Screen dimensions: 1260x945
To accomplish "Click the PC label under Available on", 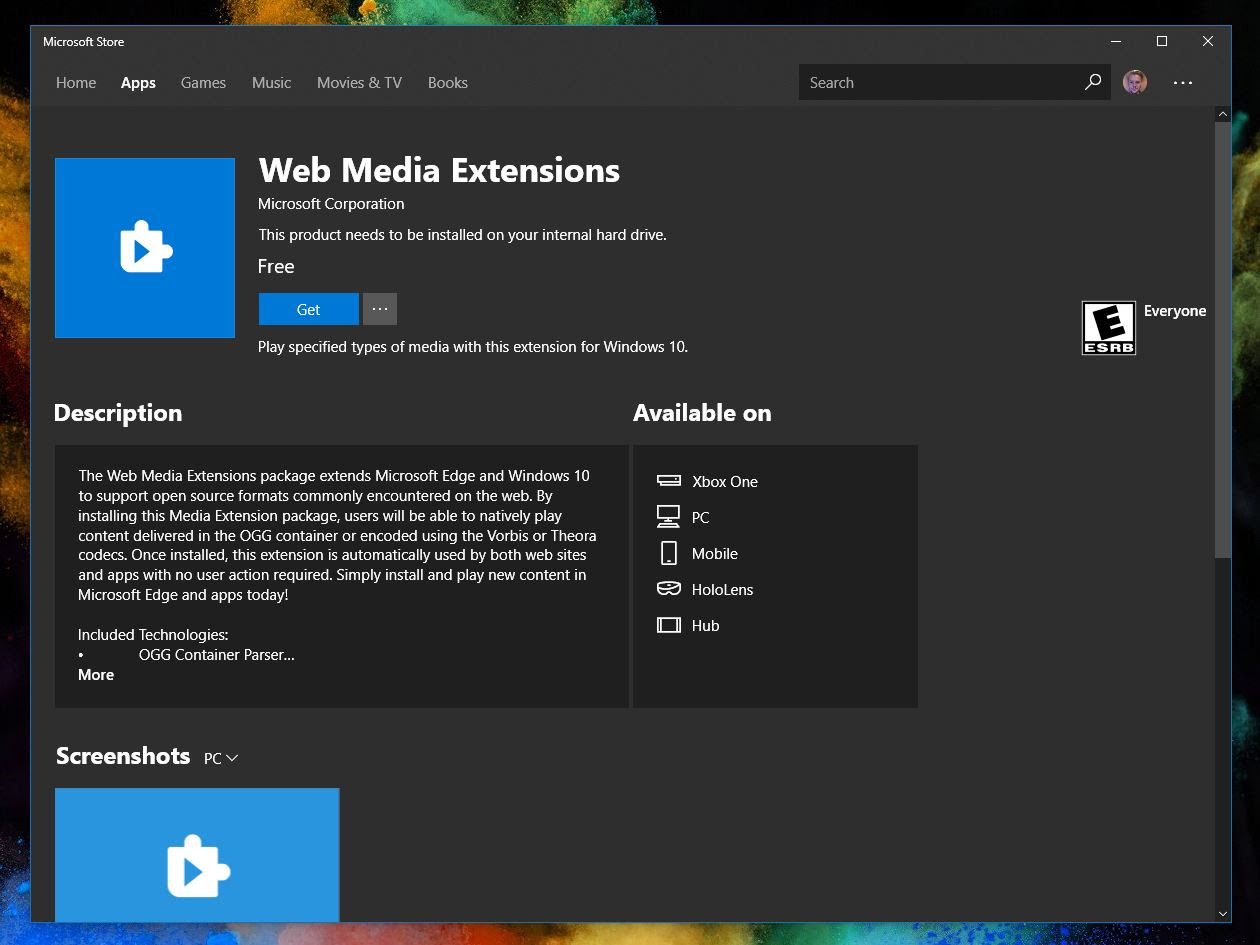I will [x=700, y=518].
